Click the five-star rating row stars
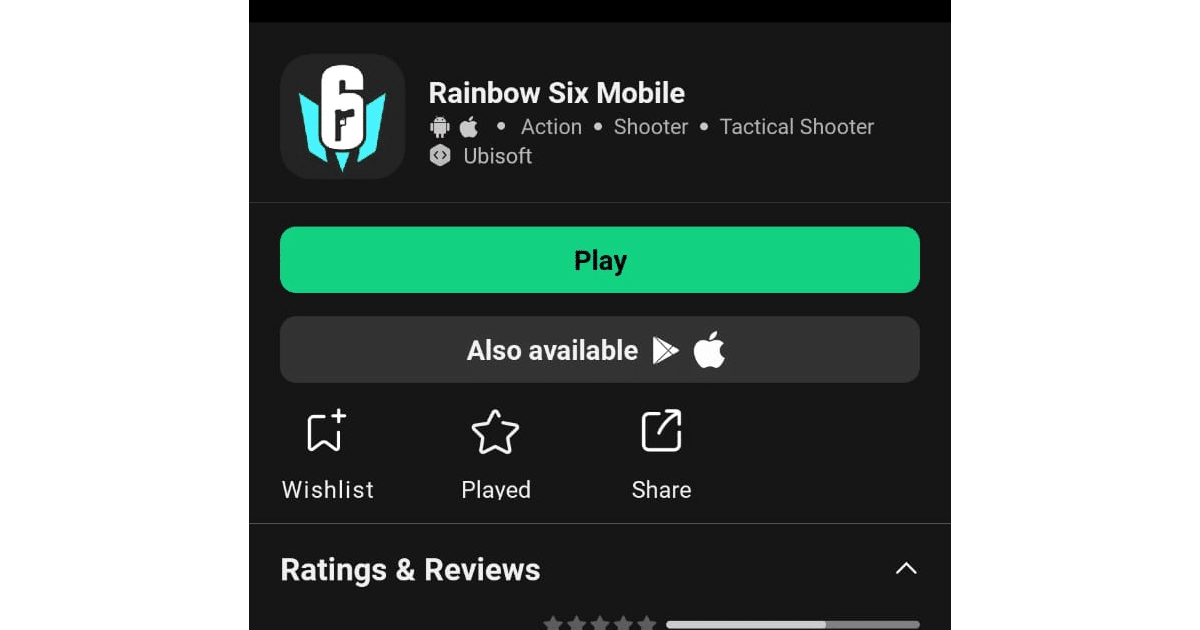 click(x=600, y=623)
